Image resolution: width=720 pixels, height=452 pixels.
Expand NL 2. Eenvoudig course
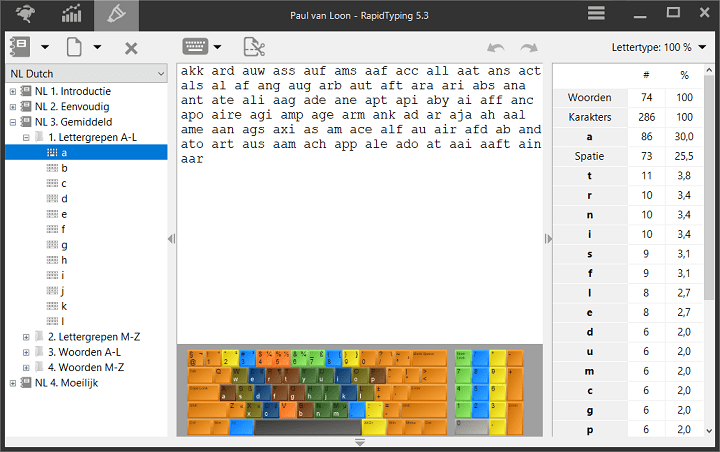point(13,107)
